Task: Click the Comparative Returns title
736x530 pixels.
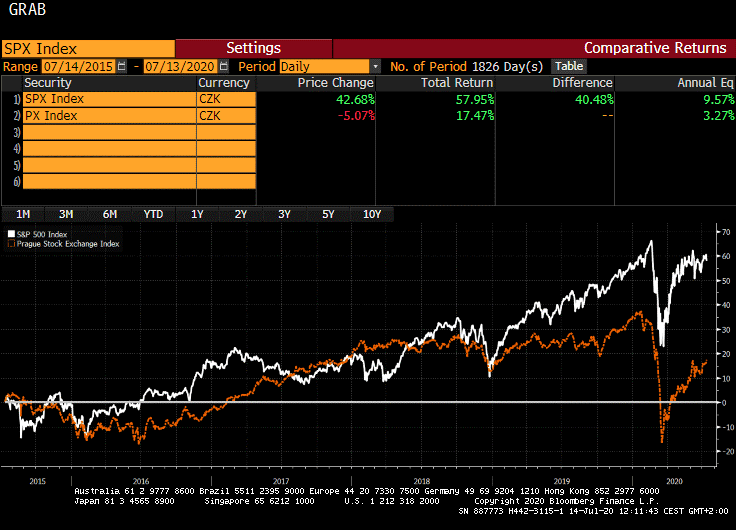Action: pyautogui.click(x=655, y=48)
